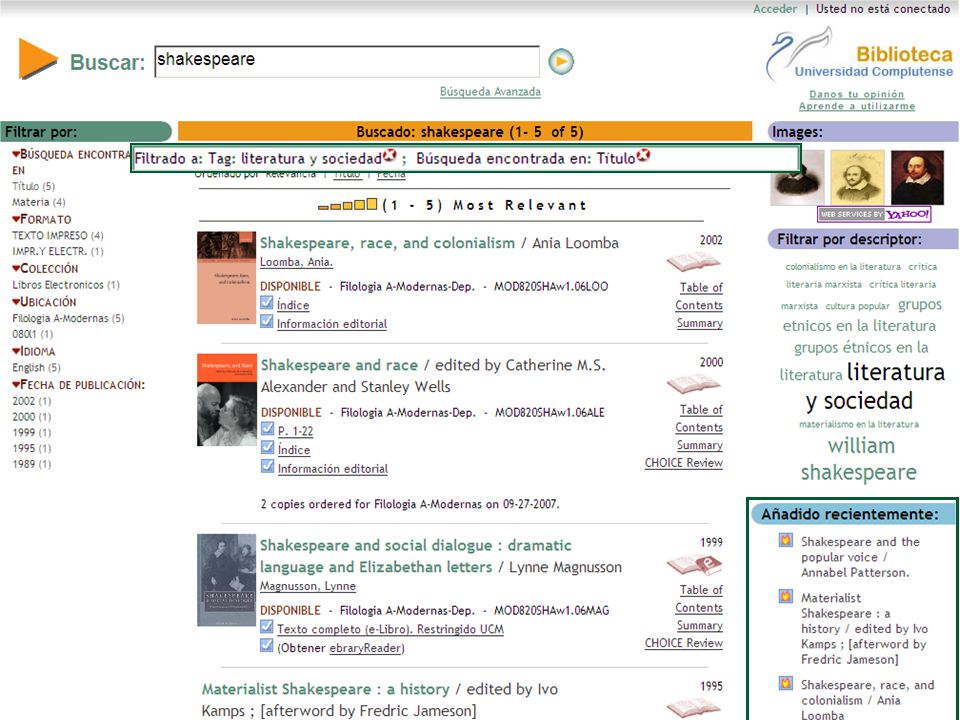The image size is (960, 720).
Task: Click checkbox icon next to P. 1-22
Action: click(x=268, y=429)
